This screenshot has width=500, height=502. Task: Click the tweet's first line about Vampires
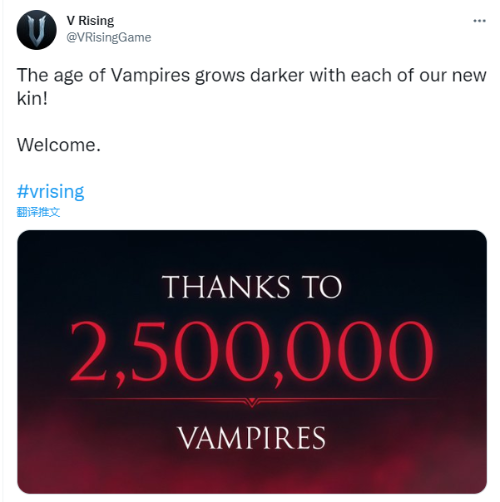click(252, 75)
